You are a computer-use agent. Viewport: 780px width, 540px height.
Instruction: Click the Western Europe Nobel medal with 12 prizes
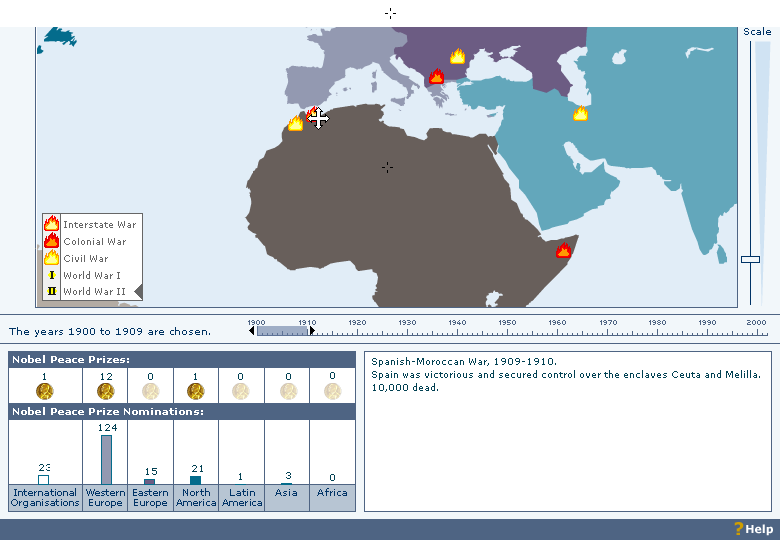click(x=105, y=391)
